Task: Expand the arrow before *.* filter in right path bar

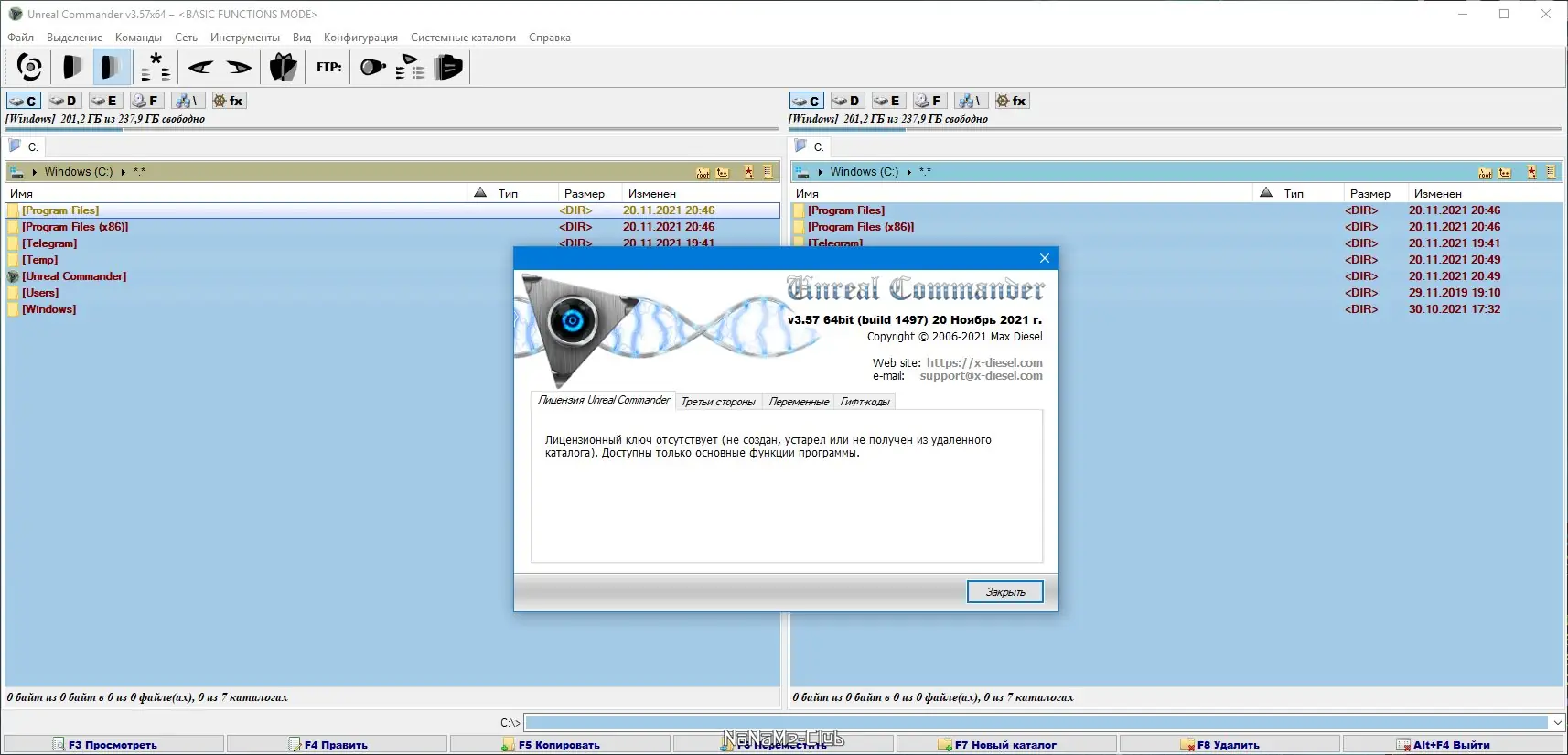Action: coord(909,172)
